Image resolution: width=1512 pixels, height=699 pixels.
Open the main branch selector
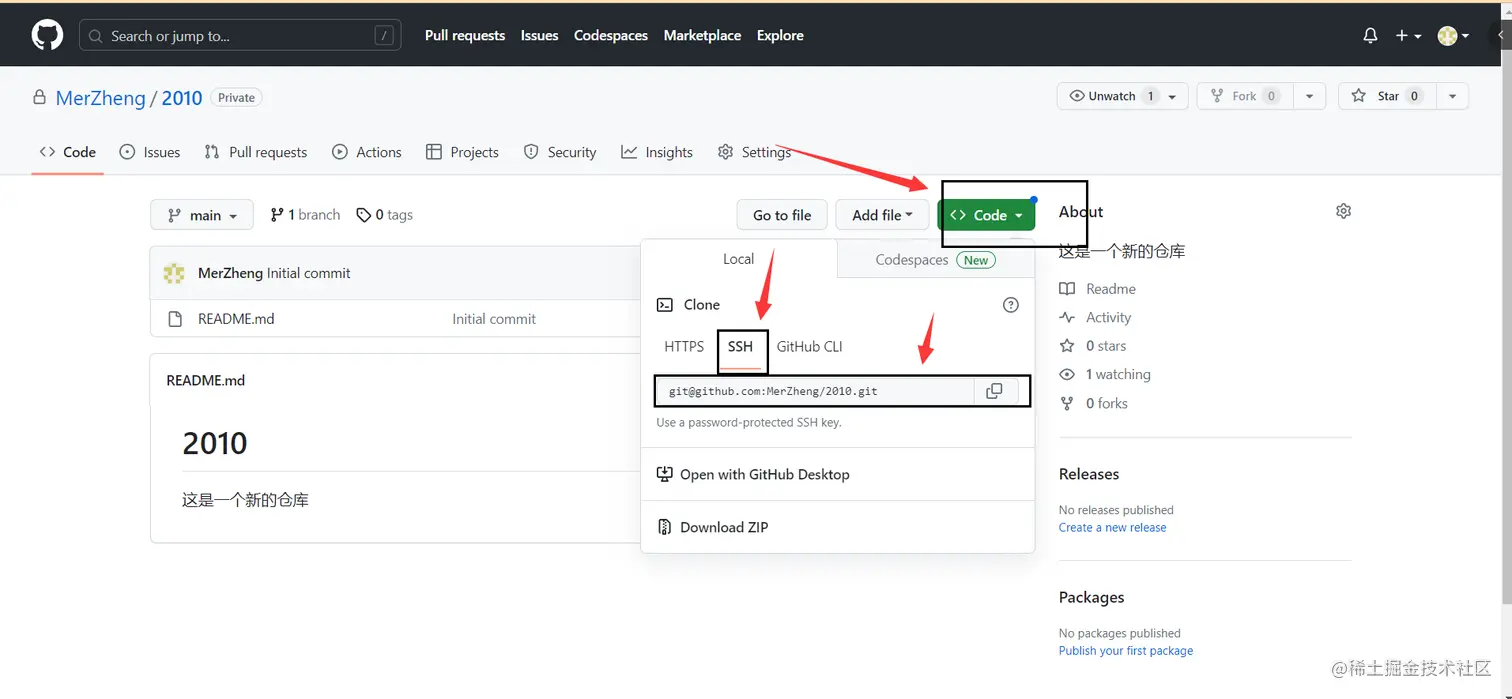pos(202,215)
